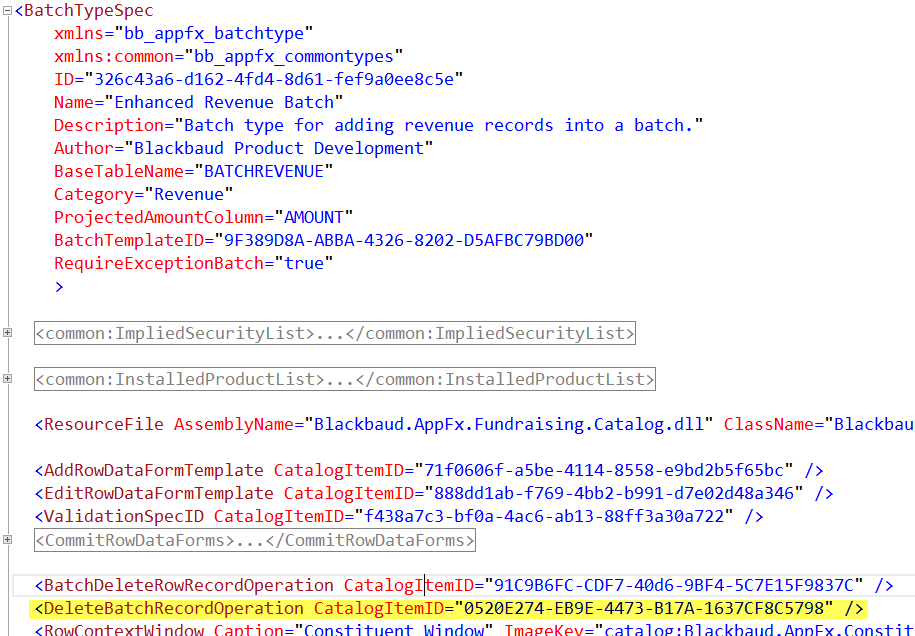The height and width of the screenshot is (636, 915).
Task: Click the Description attribute name
Action: point(109,125)
